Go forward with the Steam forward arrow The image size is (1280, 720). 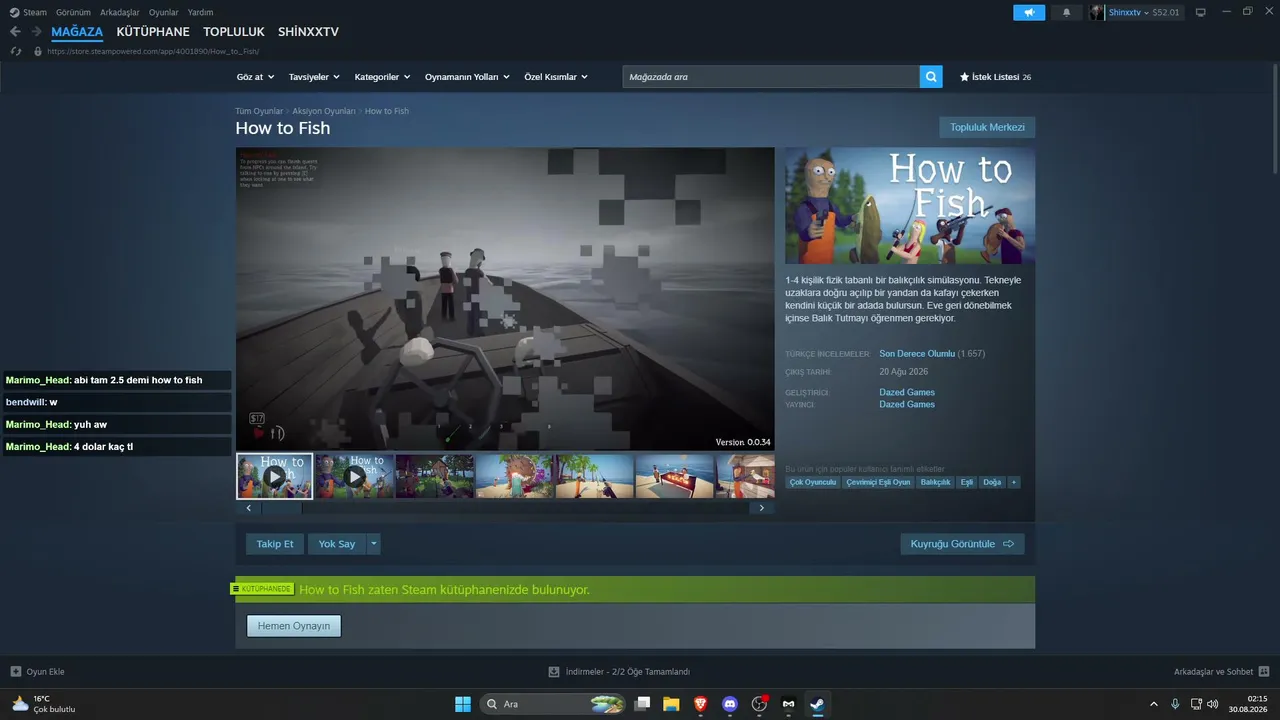(36, 32)
